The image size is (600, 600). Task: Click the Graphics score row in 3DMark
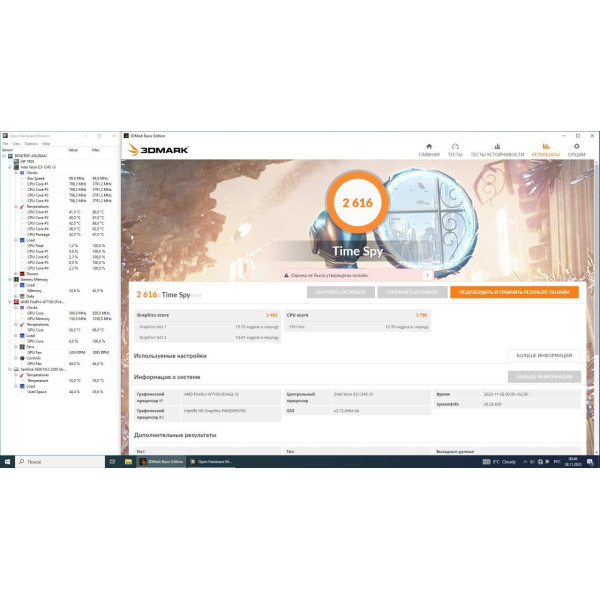coord(207,315)
